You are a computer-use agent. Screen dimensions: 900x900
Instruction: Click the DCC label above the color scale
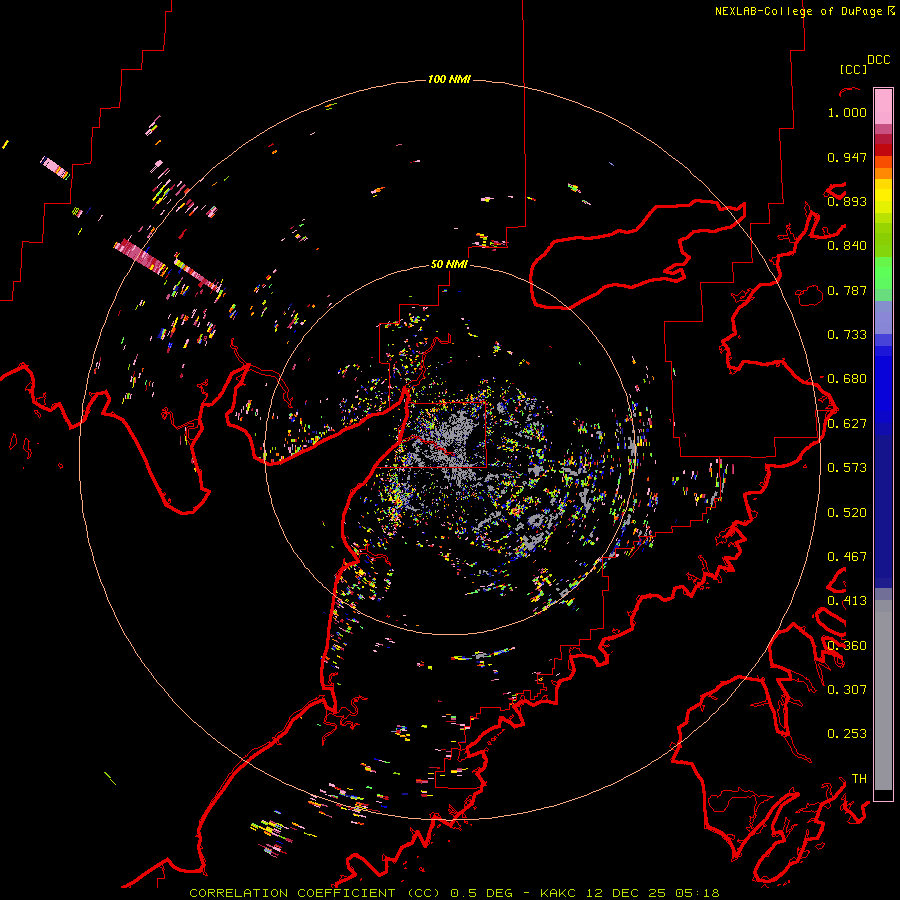point(878,60)
